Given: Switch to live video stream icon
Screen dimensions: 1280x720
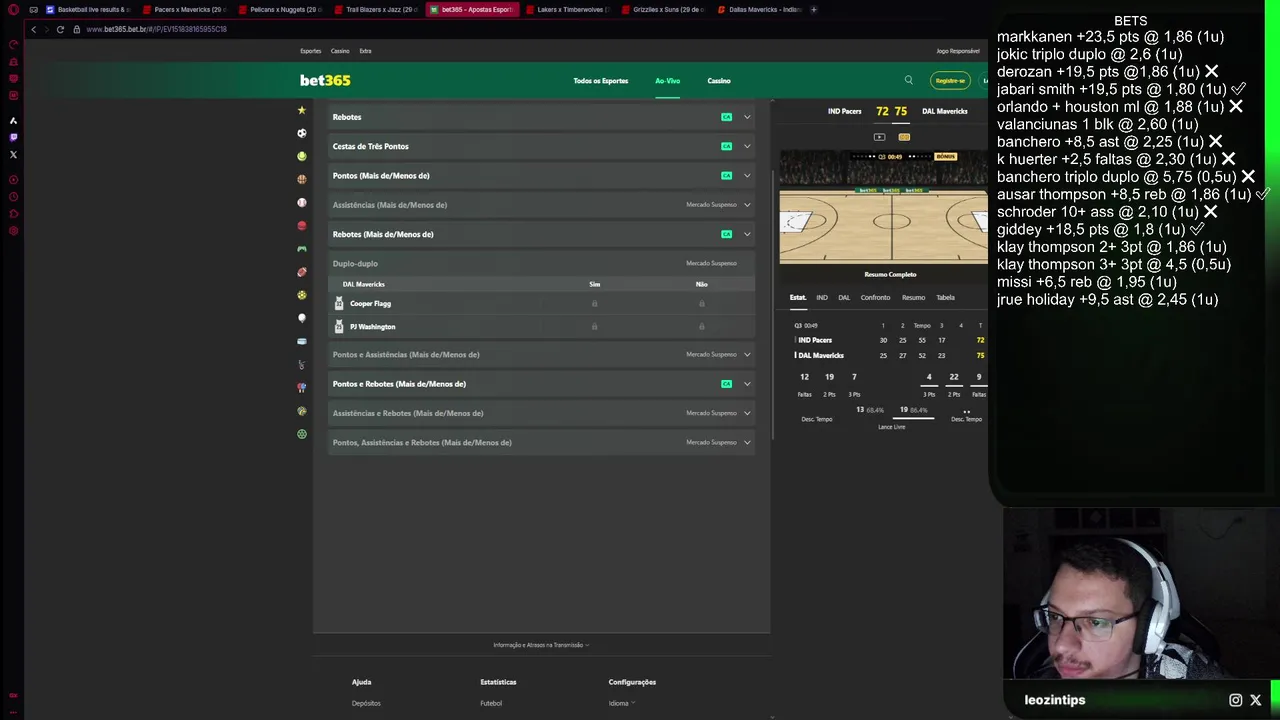Looking at the screenshot, I should click(879, 137).
